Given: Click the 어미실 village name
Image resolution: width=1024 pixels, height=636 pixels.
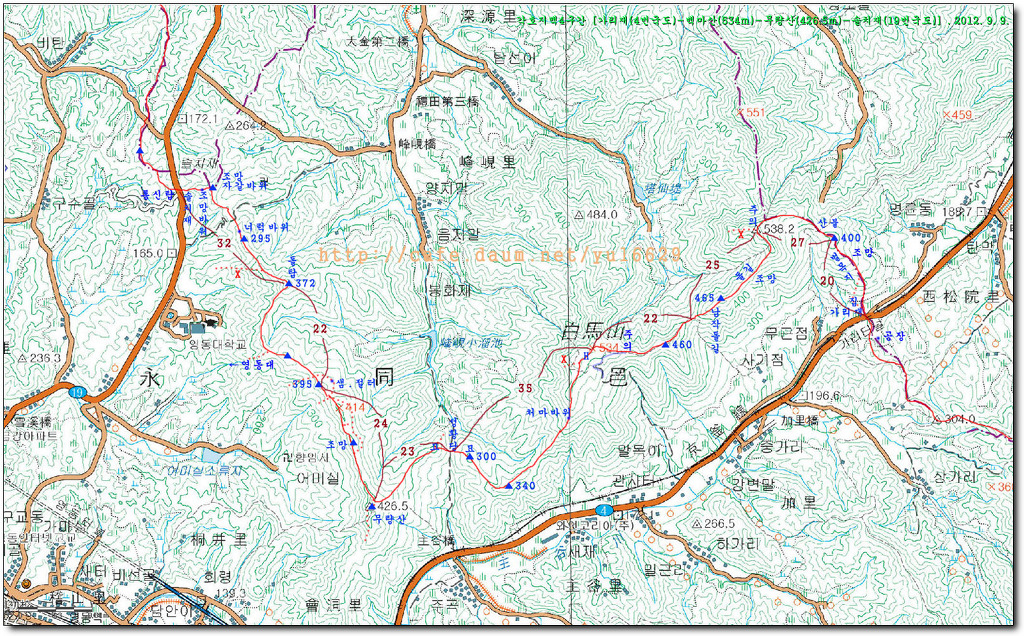Looking at the screenshot, I should (318, 478).
